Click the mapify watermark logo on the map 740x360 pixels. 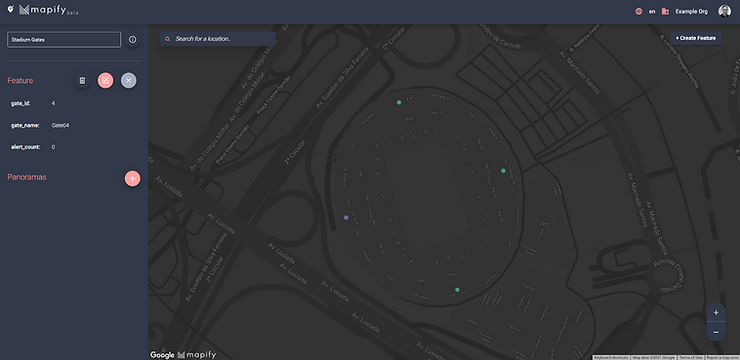coord(197,355)
